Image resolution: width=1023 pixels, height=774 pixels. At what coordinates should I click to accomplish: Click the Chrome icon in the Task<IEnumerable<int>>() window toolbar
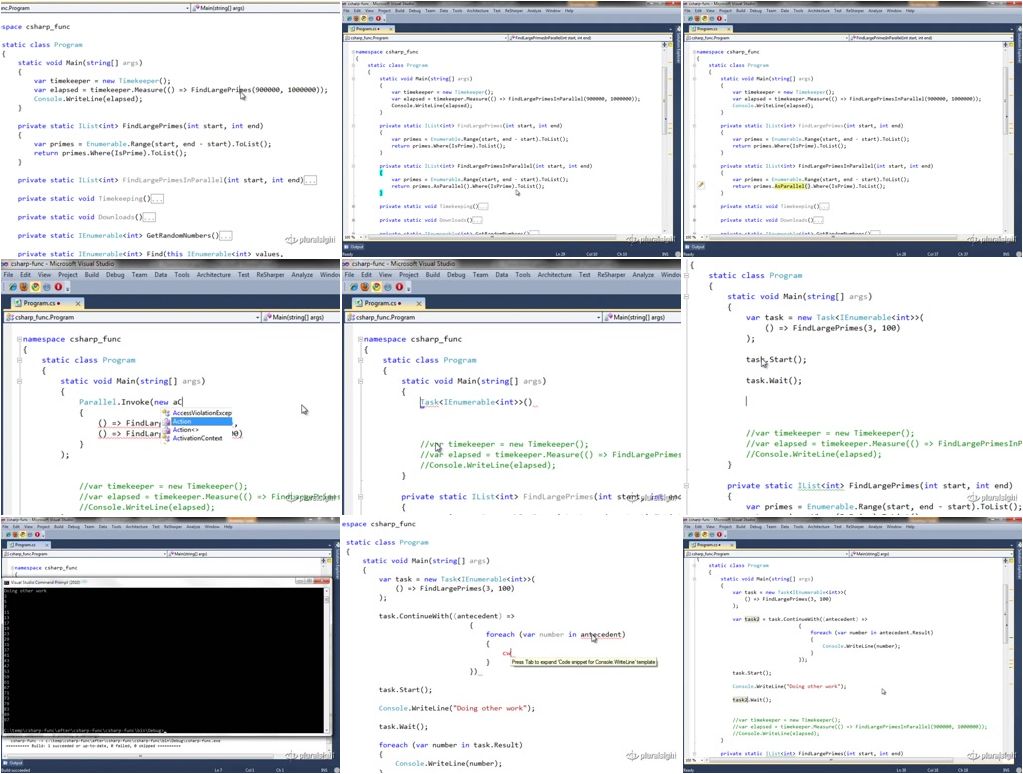[x=374, y=287]
